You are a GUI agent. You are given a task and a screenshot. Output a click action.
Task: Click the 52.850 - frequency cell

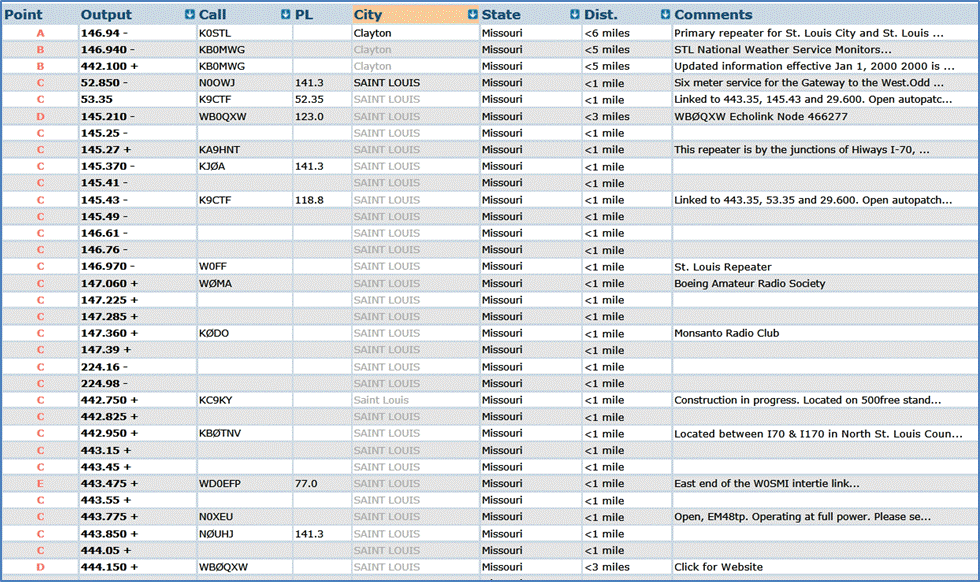pos(104,83)
